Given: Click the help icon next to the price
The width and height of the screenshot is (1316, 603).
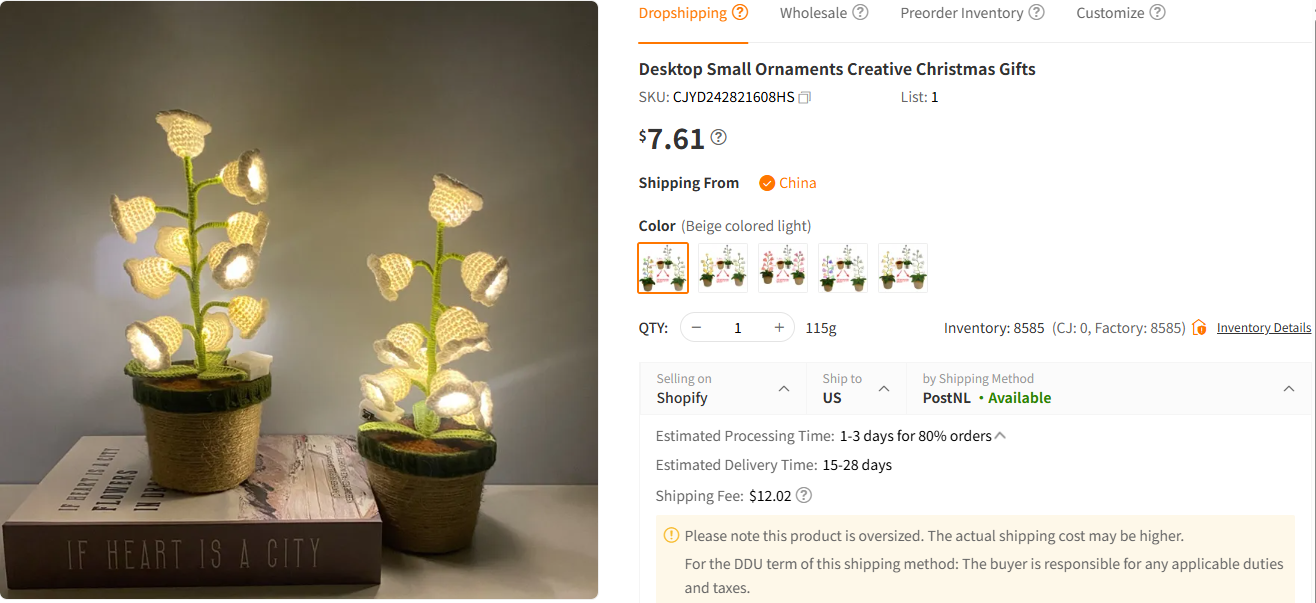Looking at the screenshot, I should (718, 137).
